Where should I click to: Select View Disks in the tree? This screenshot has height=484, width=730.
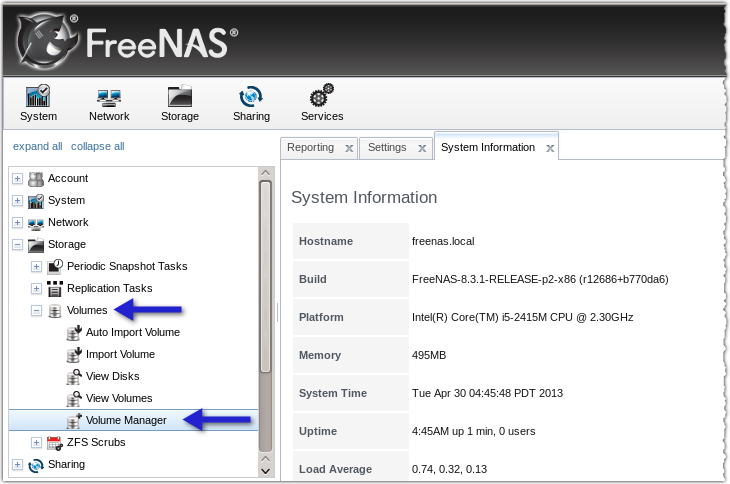[112, 376]
